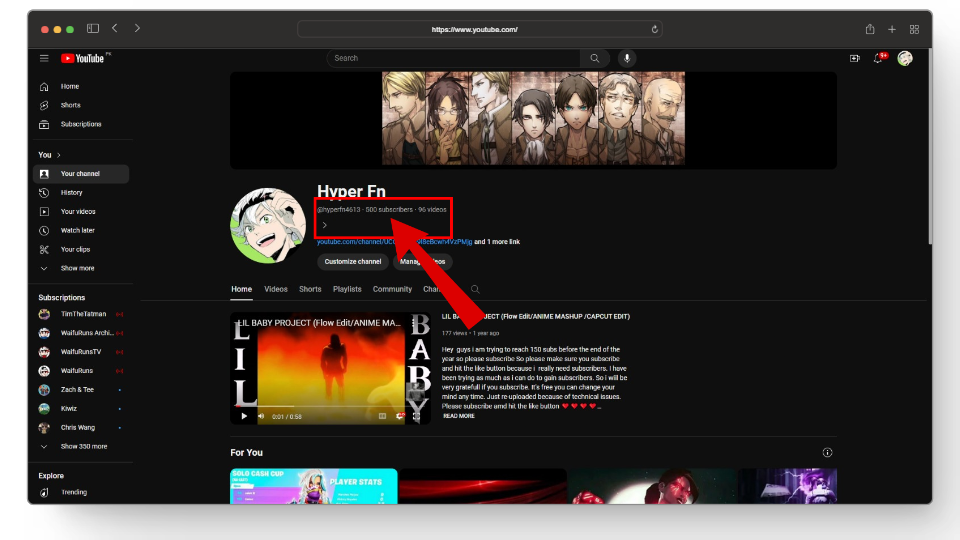Click the browser address bar

pos(479,29)
